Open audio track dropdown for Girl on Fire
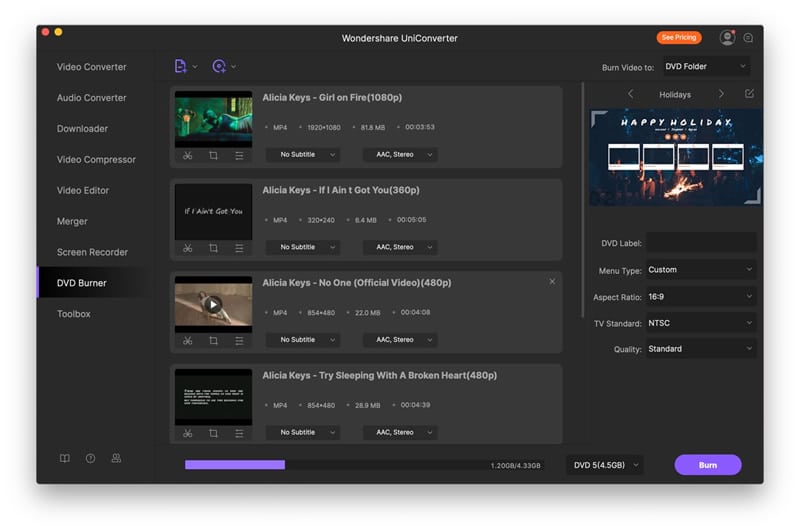The image size is (800, 532). tap(401, 155)
